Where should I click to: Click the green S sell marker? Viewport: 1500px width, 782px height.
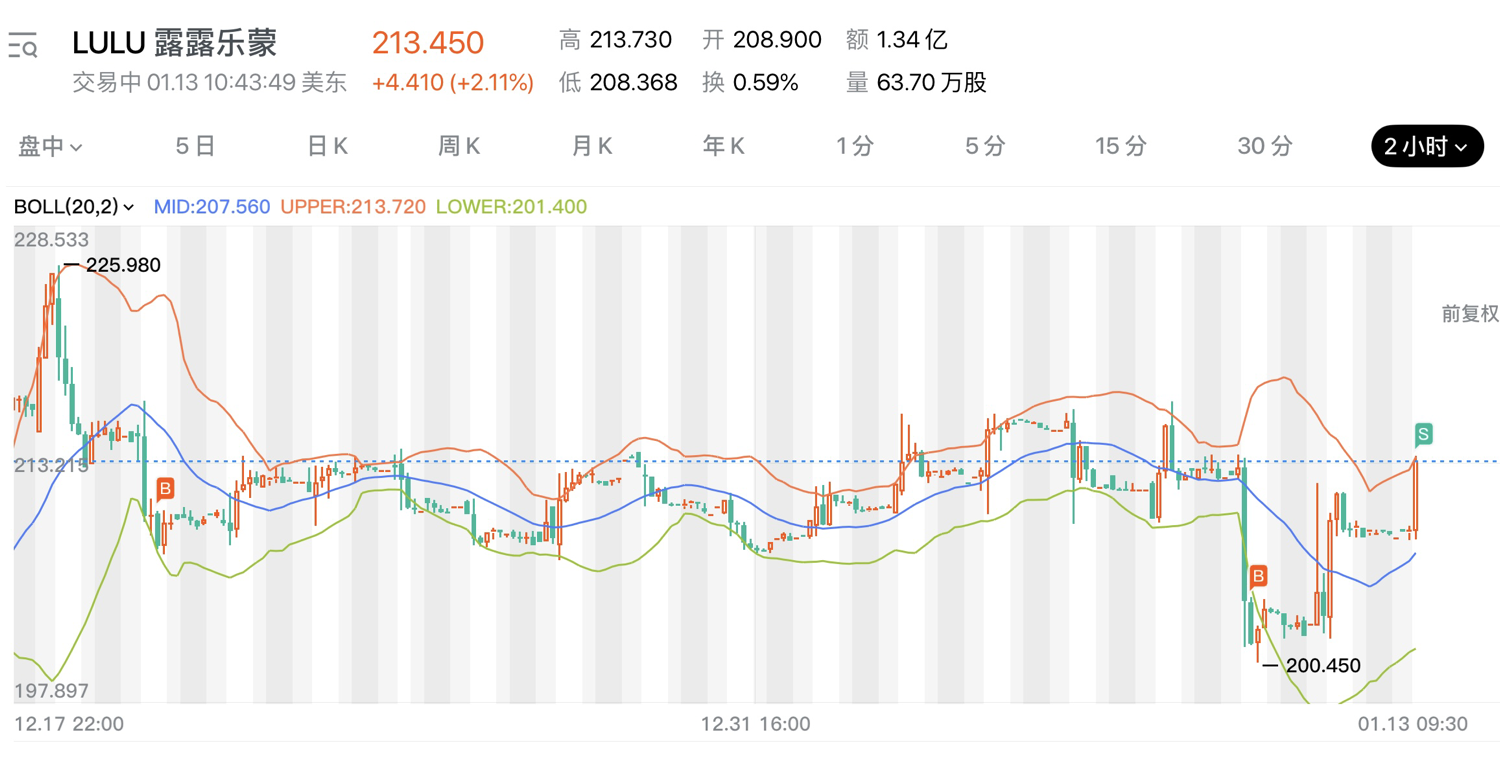tap(1423, 435)
